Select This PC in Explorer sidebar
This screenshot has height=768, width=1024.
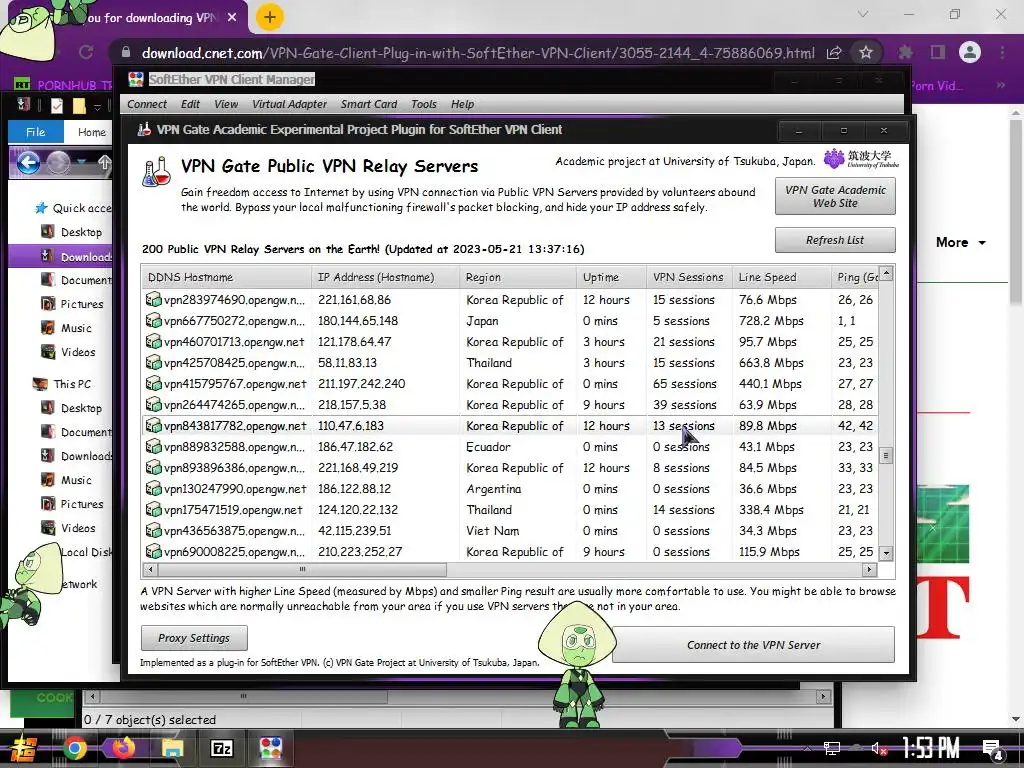click(x=63, y=384)
